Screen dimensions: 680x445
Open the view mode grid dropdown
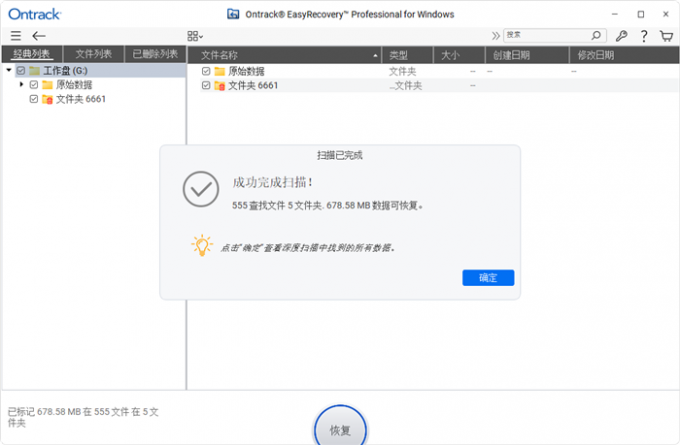[195, 36]
